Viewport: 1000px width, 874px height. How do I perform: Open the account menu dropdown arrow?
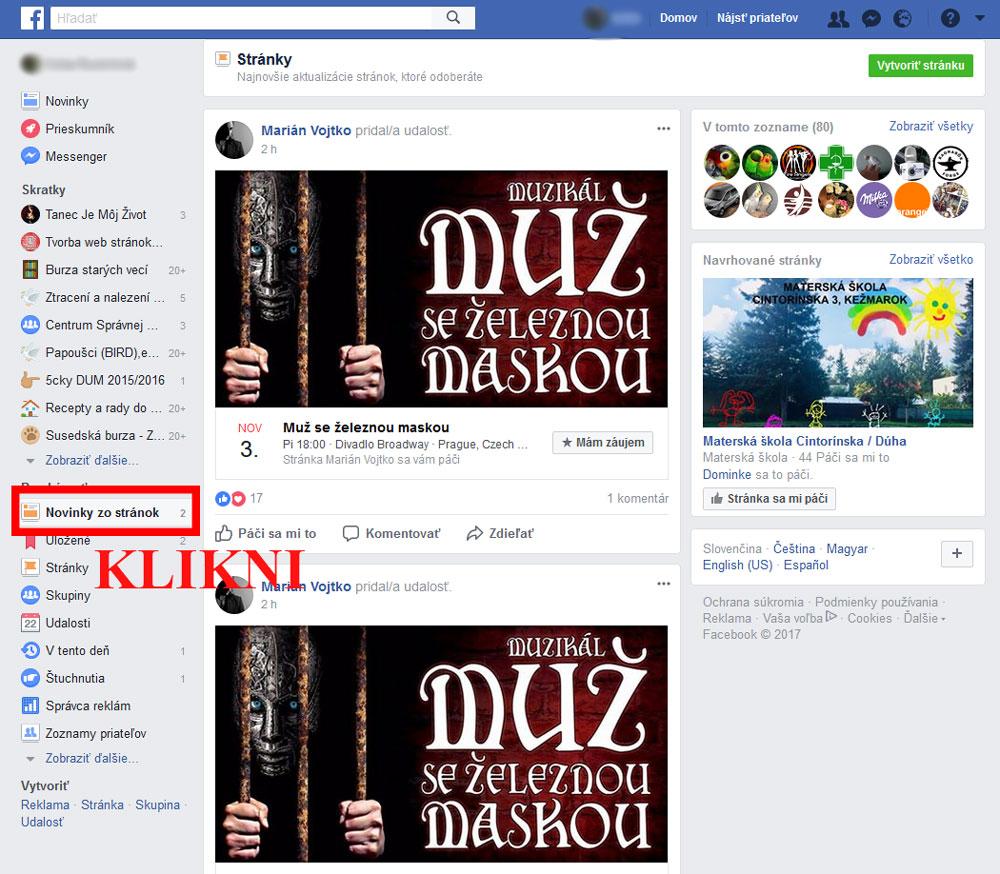point(980,18)
